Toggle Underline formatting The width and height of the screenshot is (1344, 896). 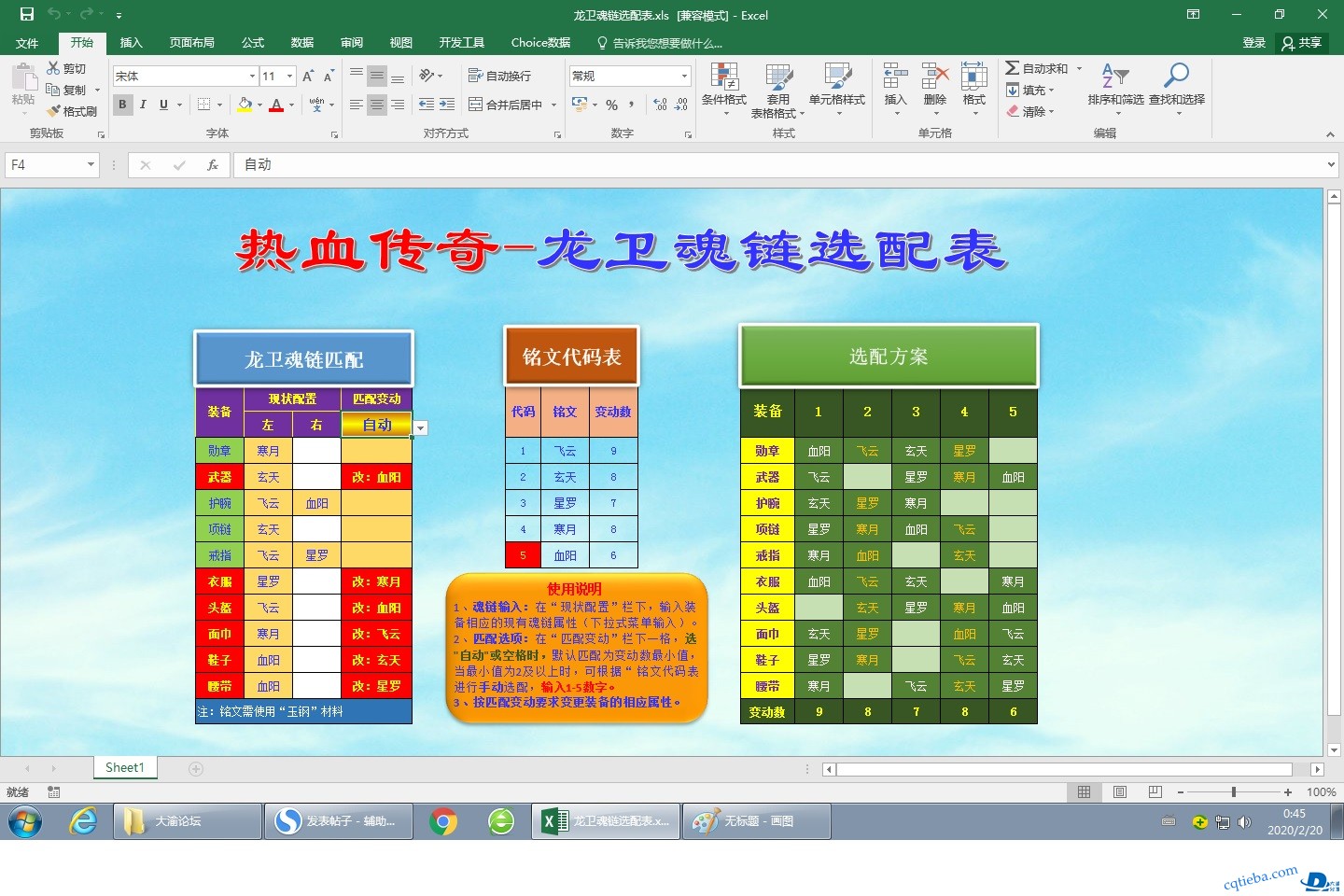[x=163, y=105]
